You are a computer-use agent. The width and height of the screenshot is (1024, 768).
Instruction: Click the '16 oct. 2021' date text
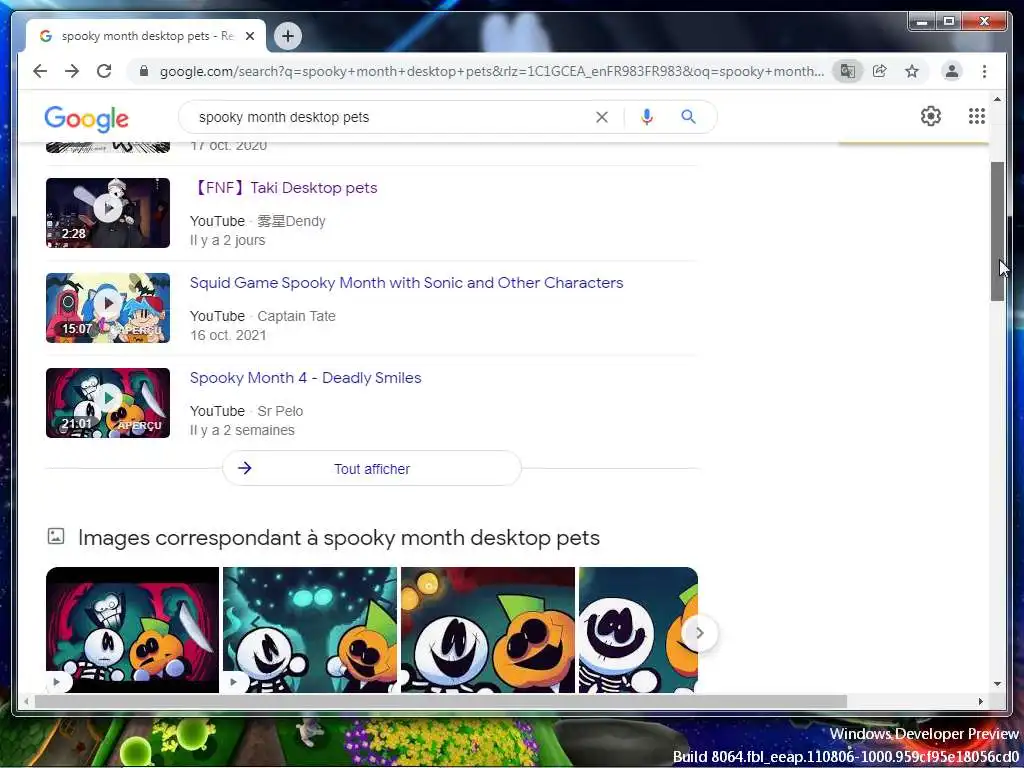click(x=228, y=336)
